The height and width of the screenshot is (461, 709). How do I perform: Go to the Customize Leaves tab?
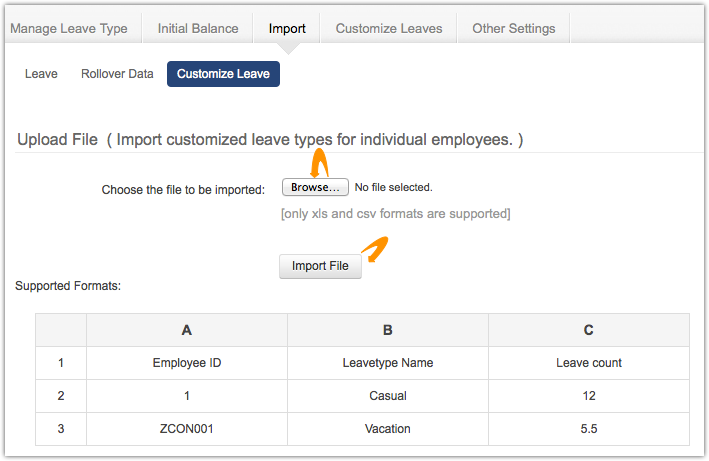[389, 28]
